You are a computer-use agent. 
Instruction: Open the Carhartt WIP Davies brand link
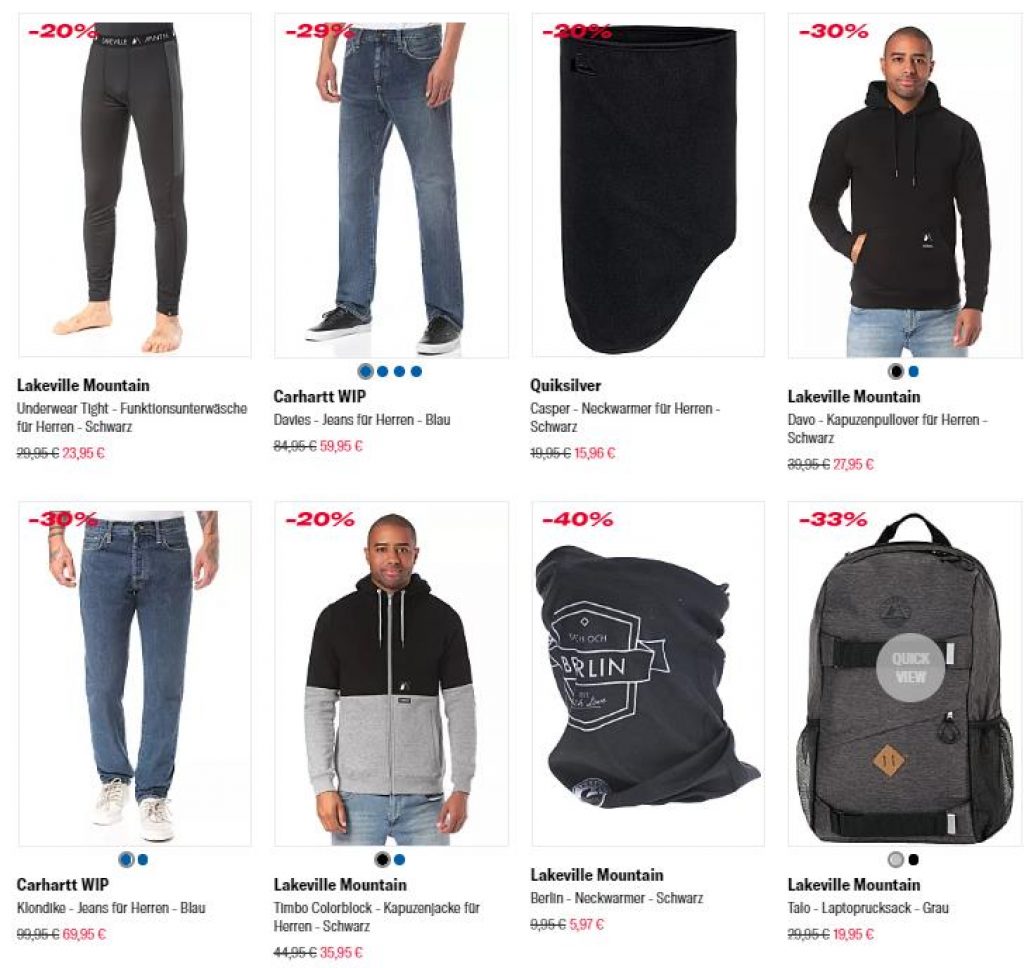coord(319,396)
